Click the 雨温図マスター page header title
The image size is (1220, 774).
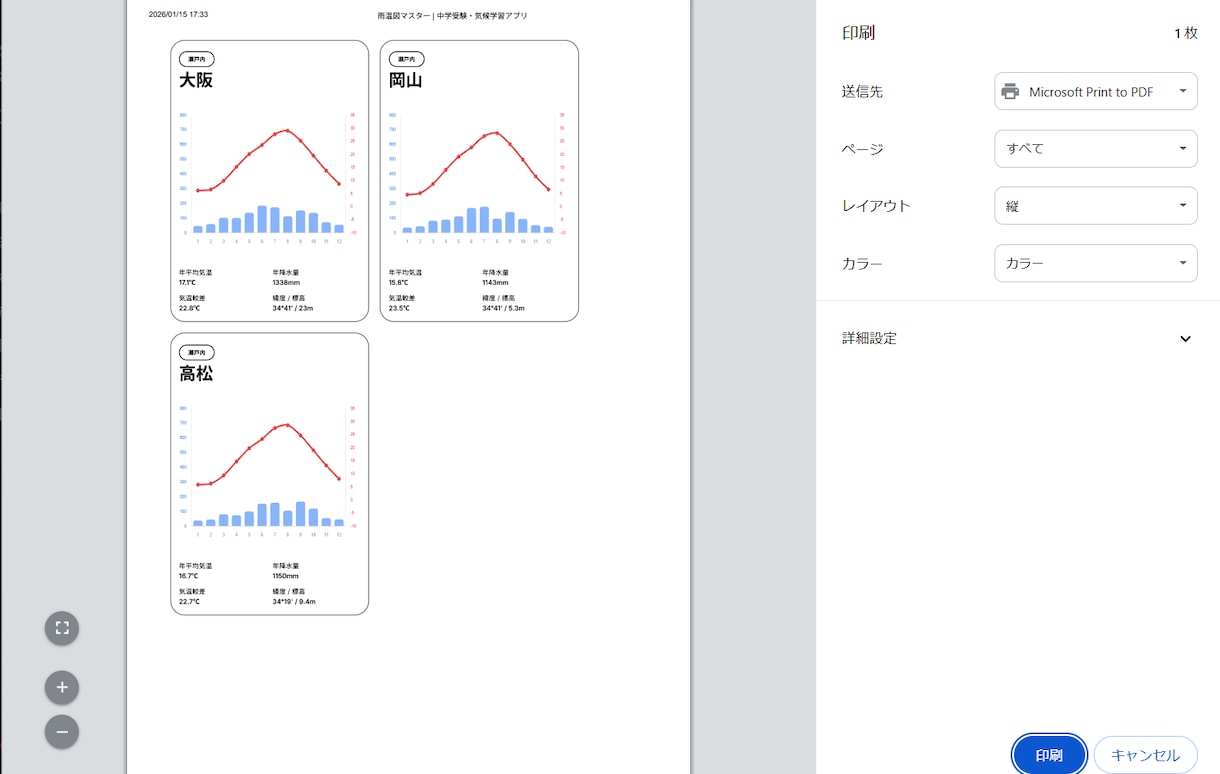(x=452, y=16)
